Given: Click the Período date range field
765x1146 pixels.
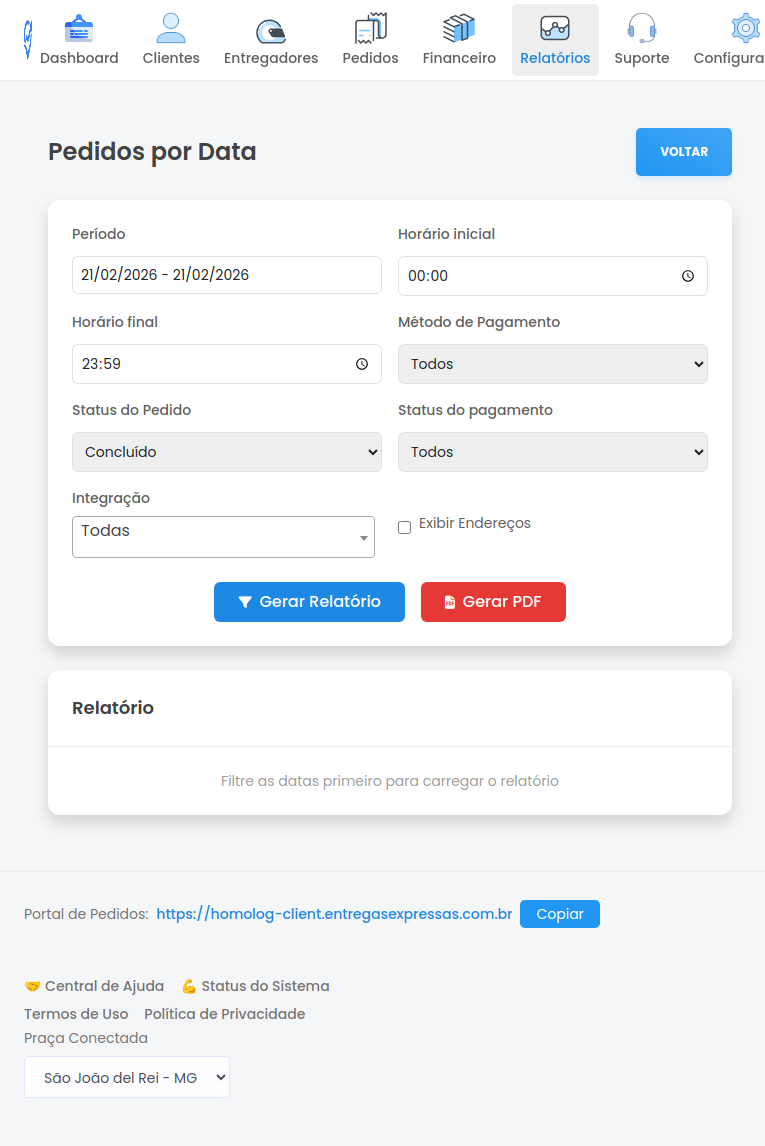Looking at the screenshot, I should pos(226,275).
